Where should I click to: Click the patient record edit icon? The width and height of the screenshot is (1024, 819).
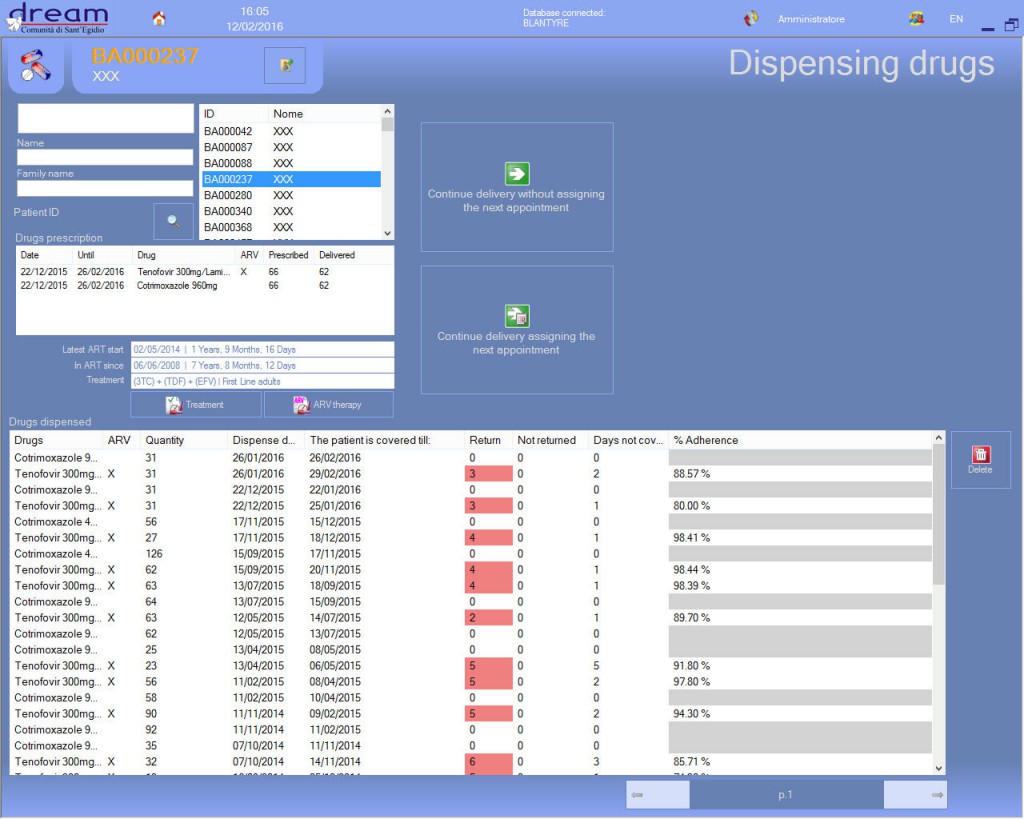point(285,65)
